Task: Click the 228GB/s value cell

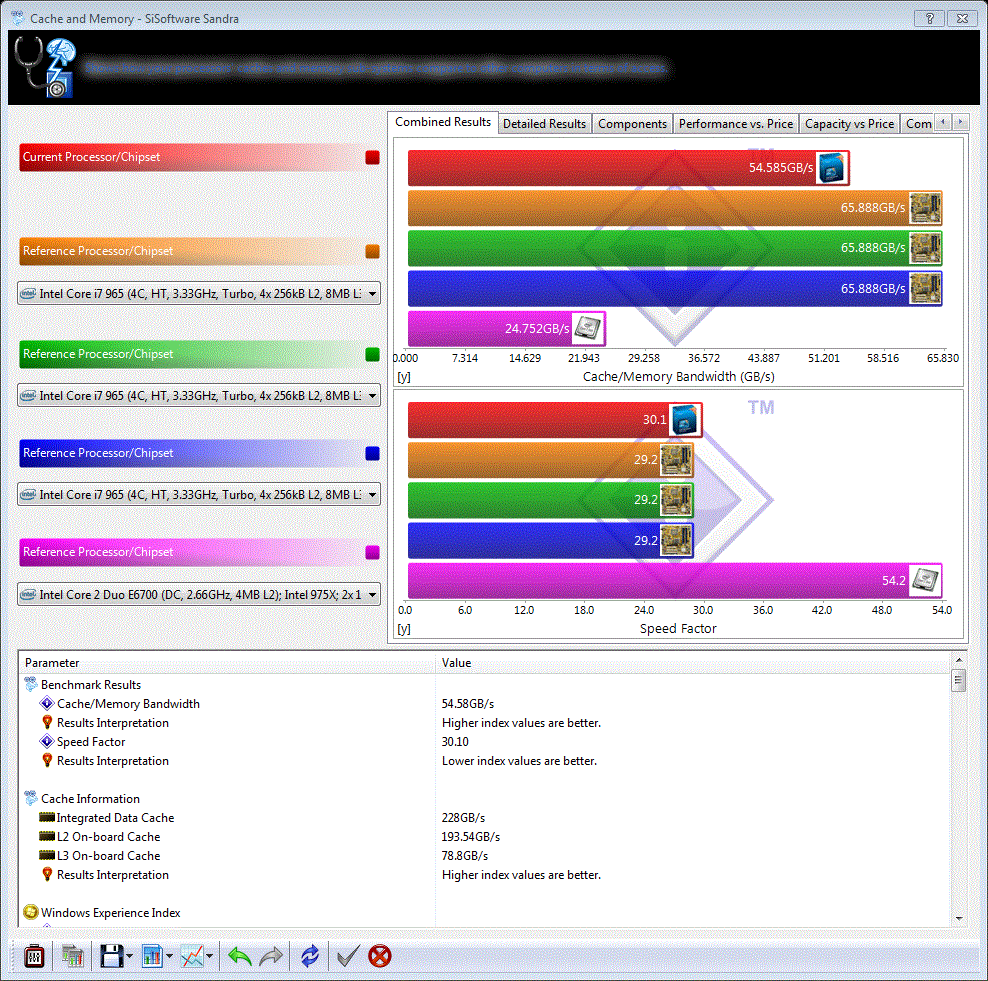Action: (463, 818)
